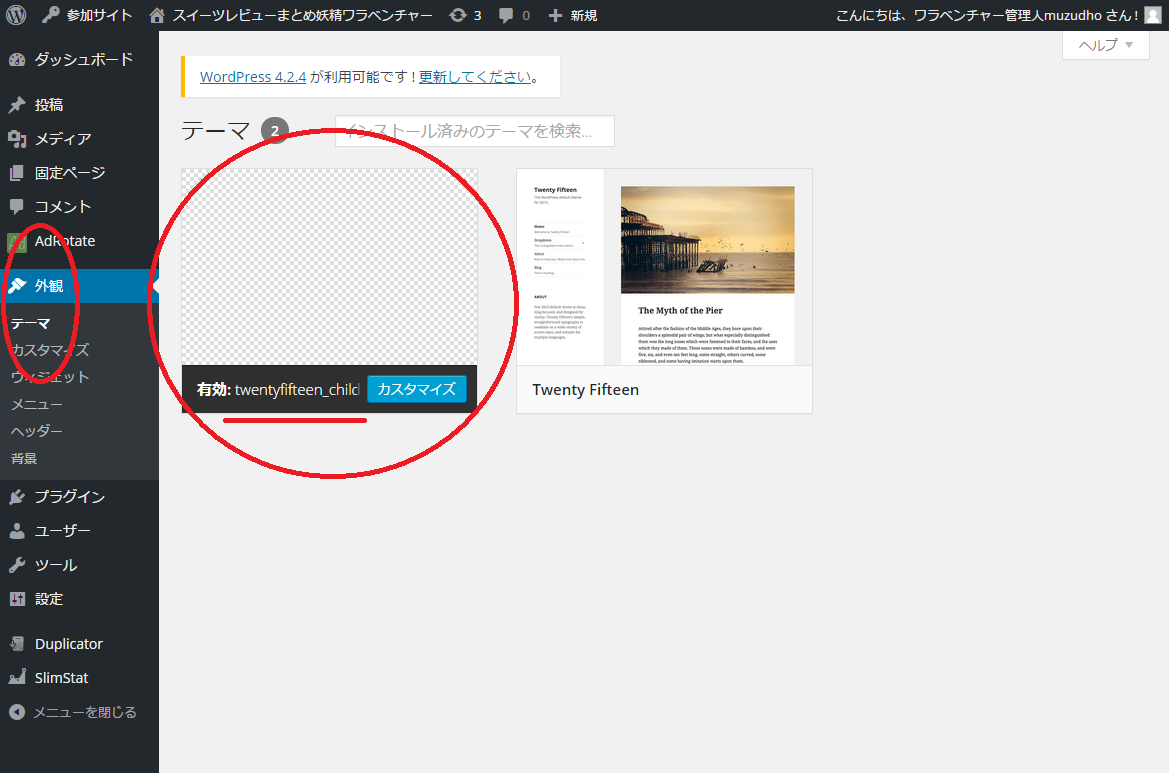Click the ツール wrench icon
The image size is (1169, 773).
coord(17,565)
